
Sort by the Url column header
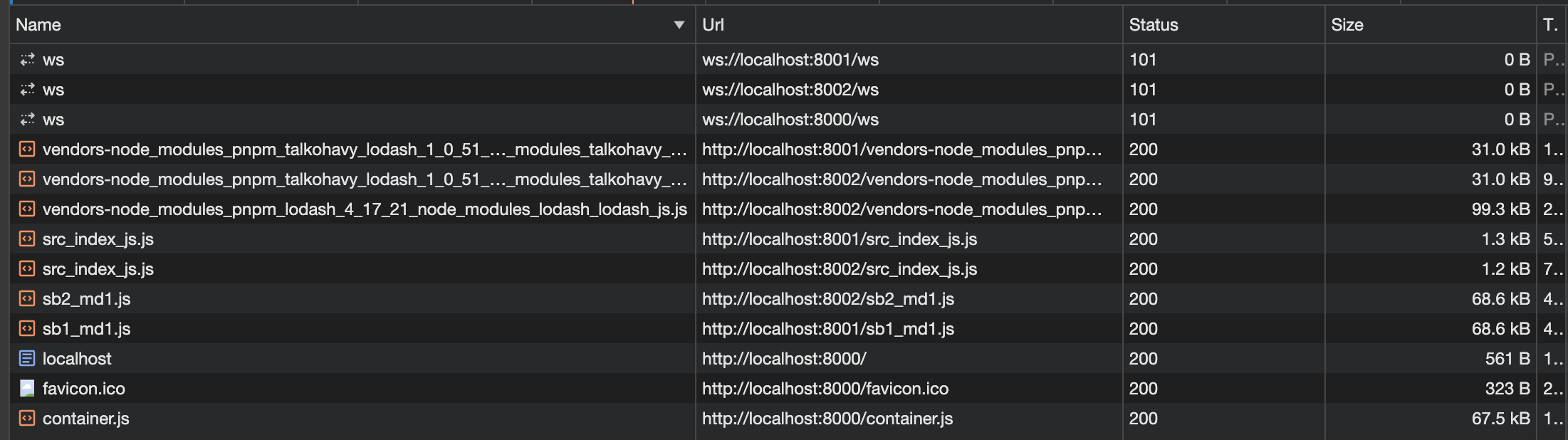tap(909, 25)
